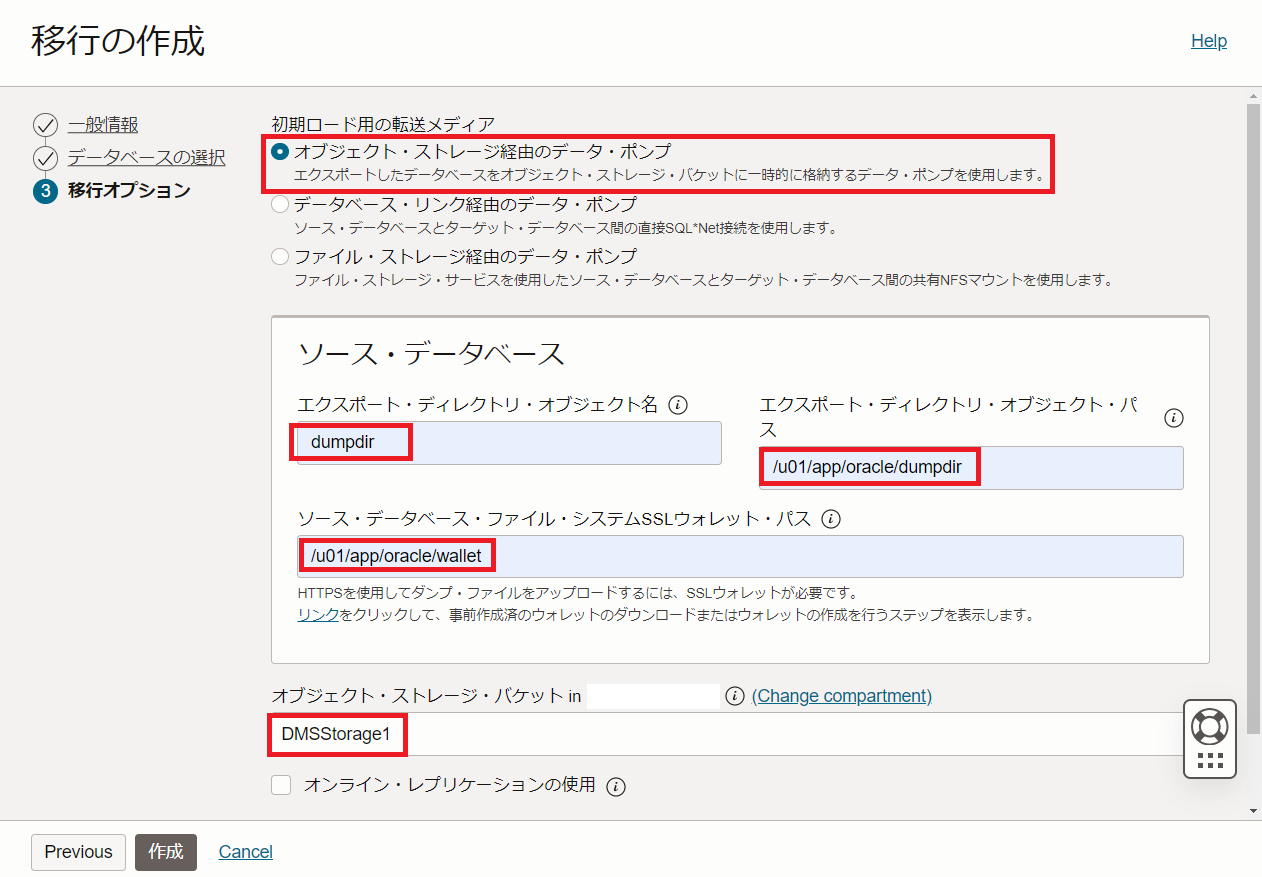Open info icon for オンライン・レプリケーションの使用
The height and width of the screenshot is (877, 1262).
coord(617,786)
